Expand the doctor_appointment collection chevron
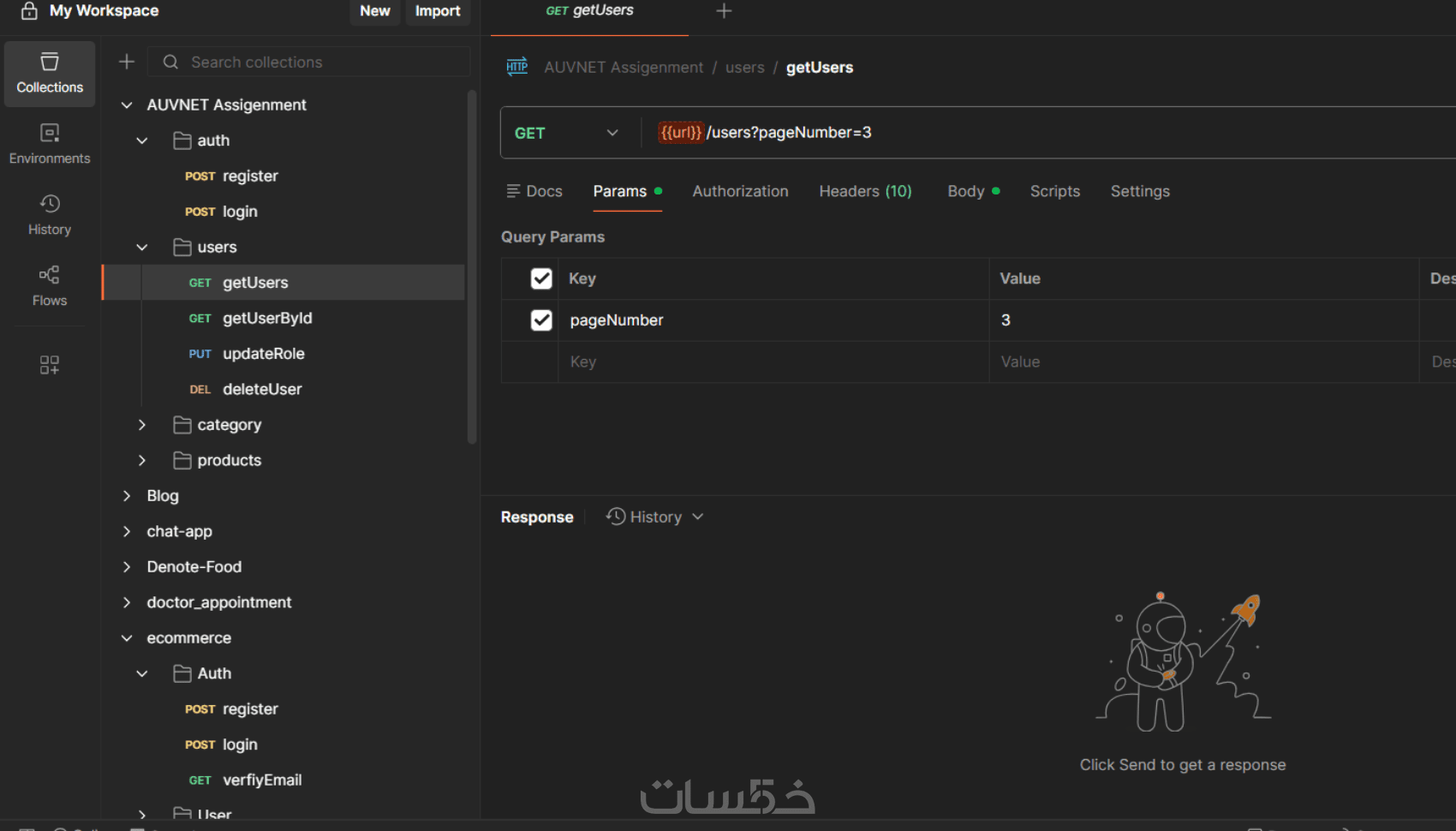 [127, 602]
